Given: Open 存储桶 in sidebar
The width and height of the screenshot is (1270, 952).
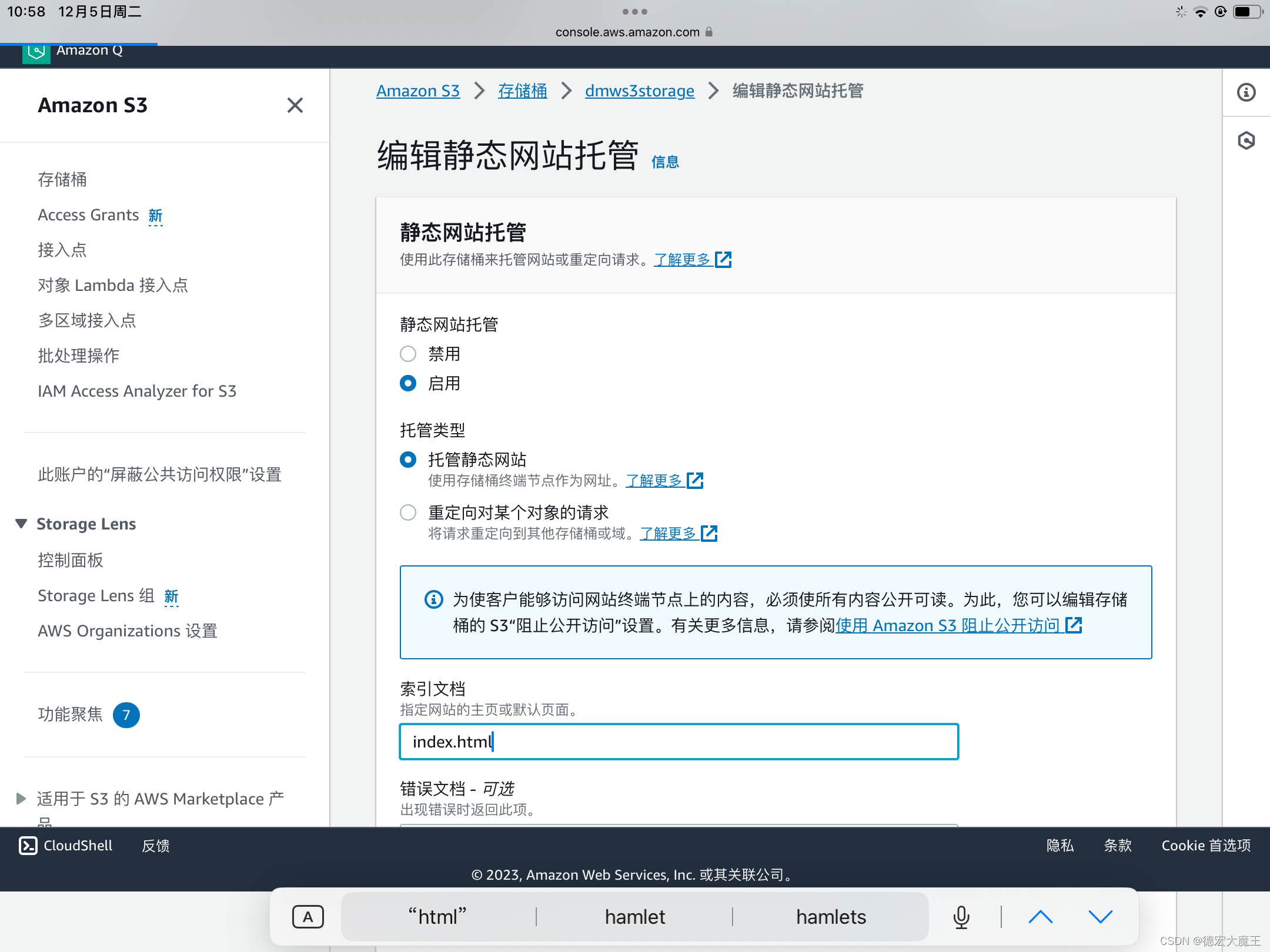Looking at the screenshot, I should pos(62,179).
